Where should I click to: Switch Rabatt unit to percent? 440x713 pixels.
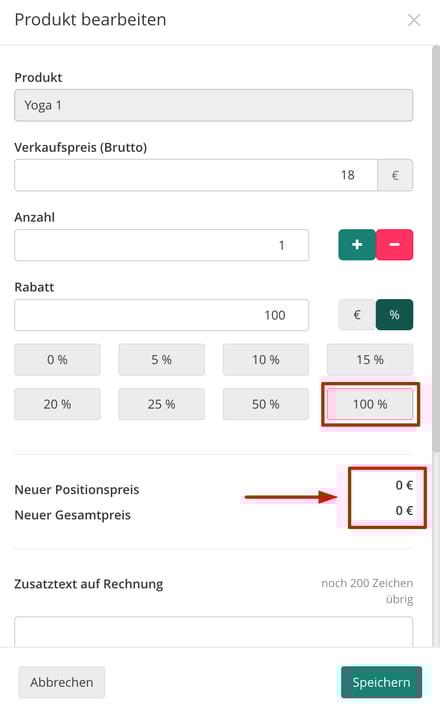pos(395,315)
